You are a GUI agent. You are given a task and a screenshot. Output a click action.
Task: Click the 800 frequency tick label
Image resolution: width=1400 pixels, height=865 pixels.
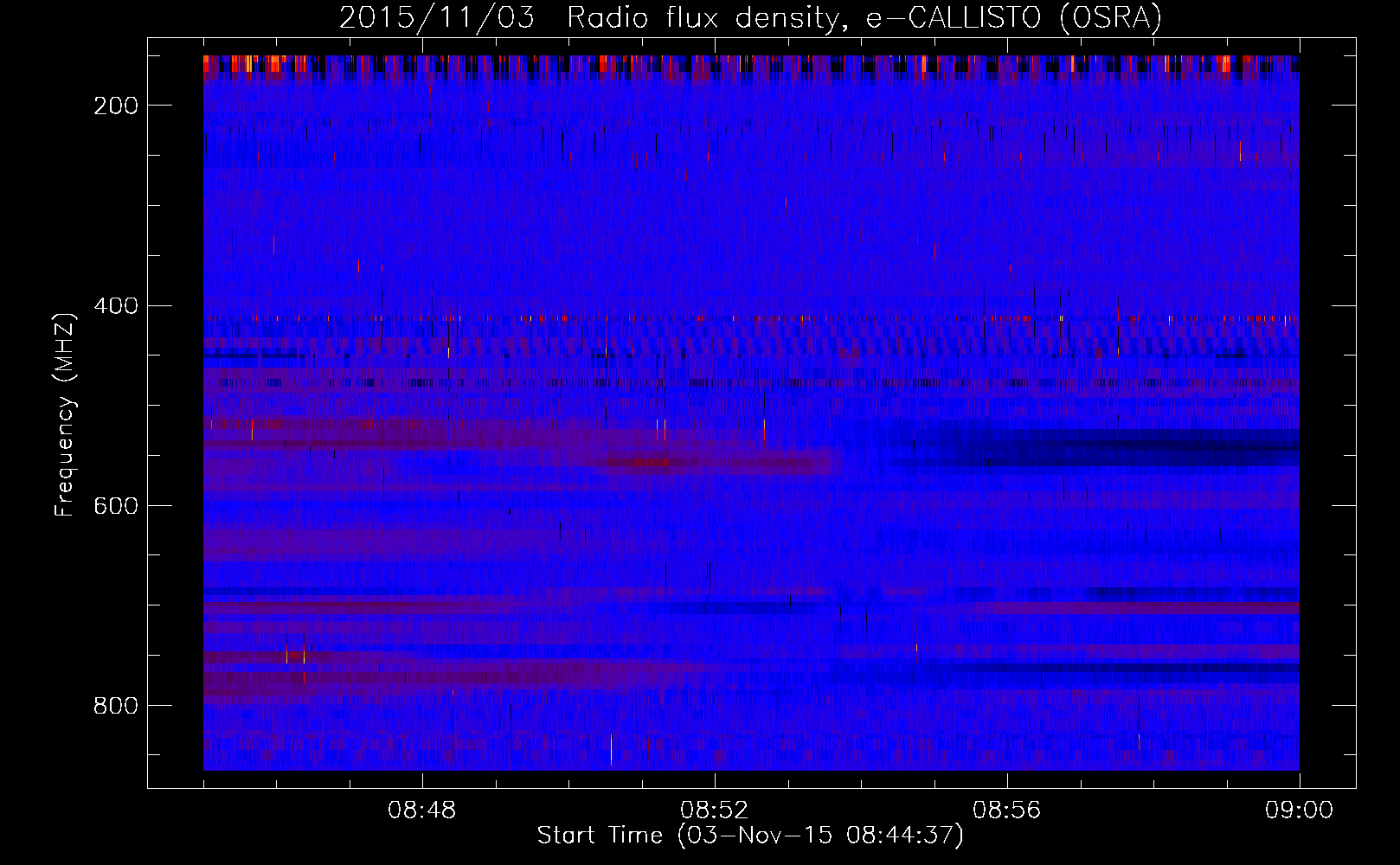coord(116,706)
